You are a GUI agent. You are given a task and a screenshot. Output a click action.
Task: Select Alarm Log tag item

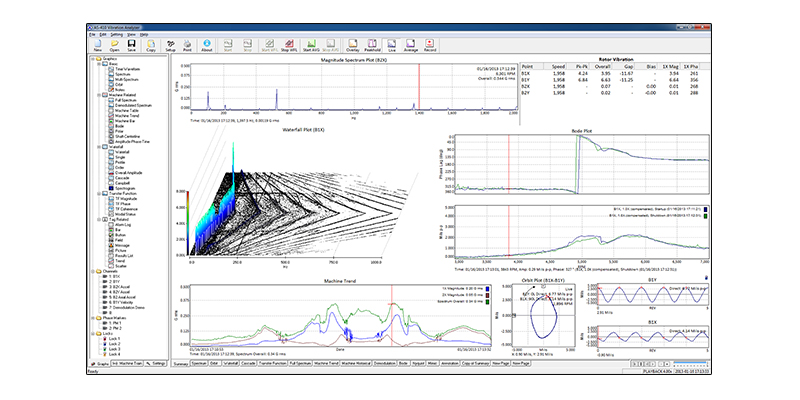[123, 224]
